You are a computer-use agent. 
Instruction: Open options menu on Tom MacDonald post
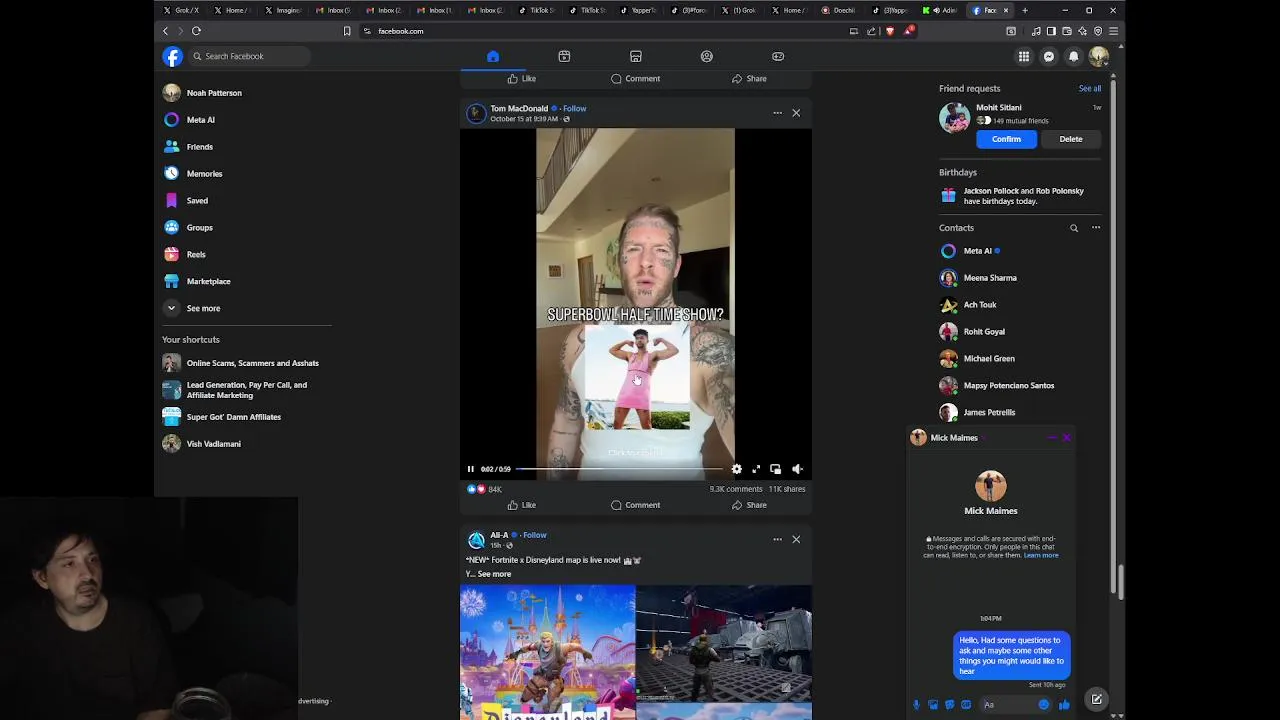click(x=777, y=113)
